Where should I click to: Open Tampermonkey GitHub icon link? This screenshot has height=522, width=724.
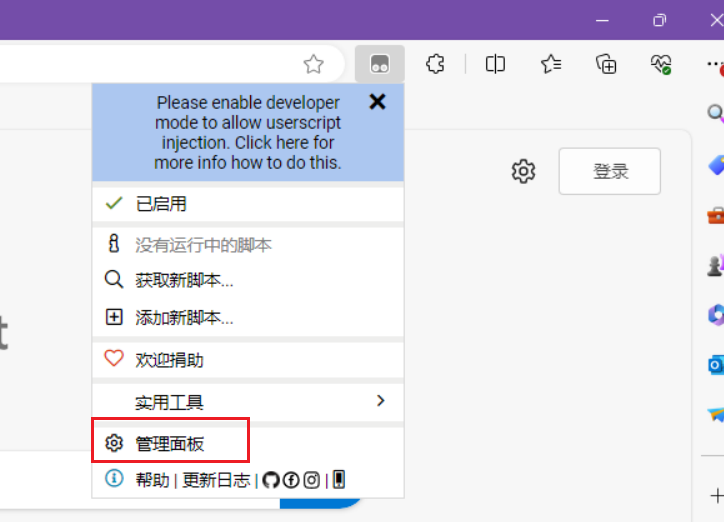(x=271, y=480)
